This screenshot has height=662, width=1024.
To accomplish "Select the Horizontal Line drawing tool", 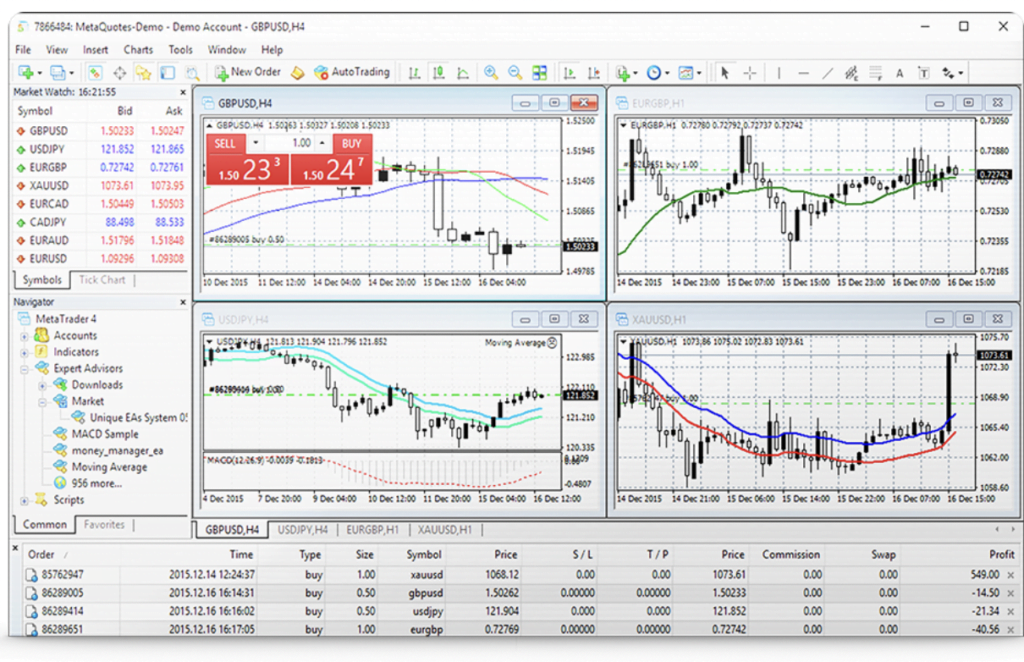I will coord(803,73).
